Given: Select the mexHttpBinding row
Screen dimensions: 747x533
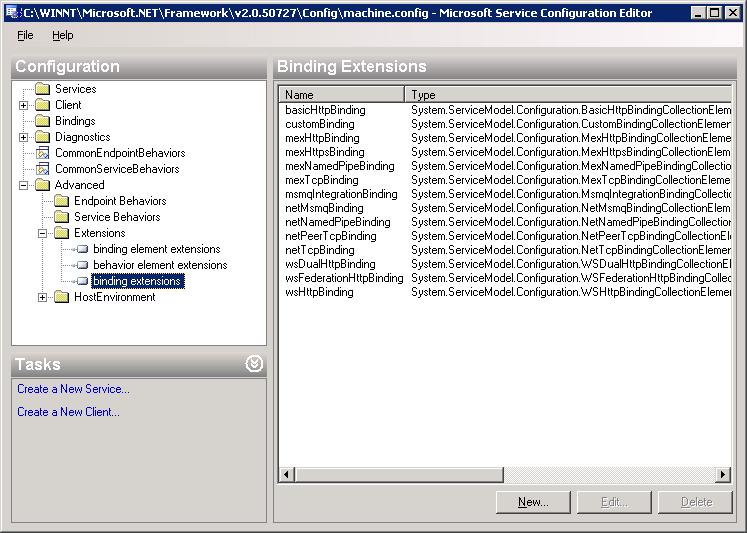Looking at the screenshot, I should click(505, 138).
